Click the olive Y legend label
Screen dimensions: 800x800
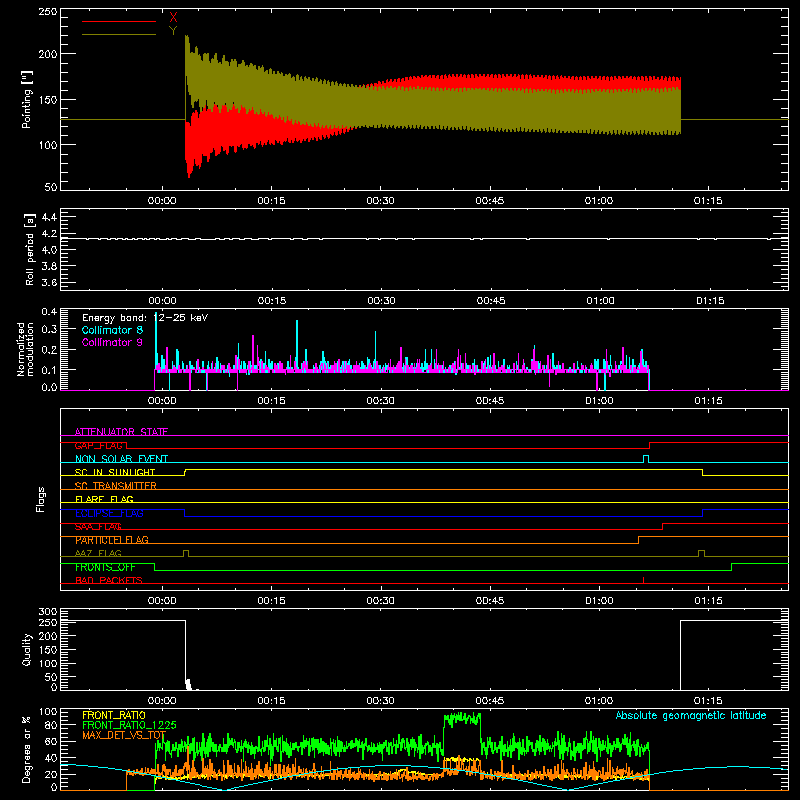(x=173, y=31)
